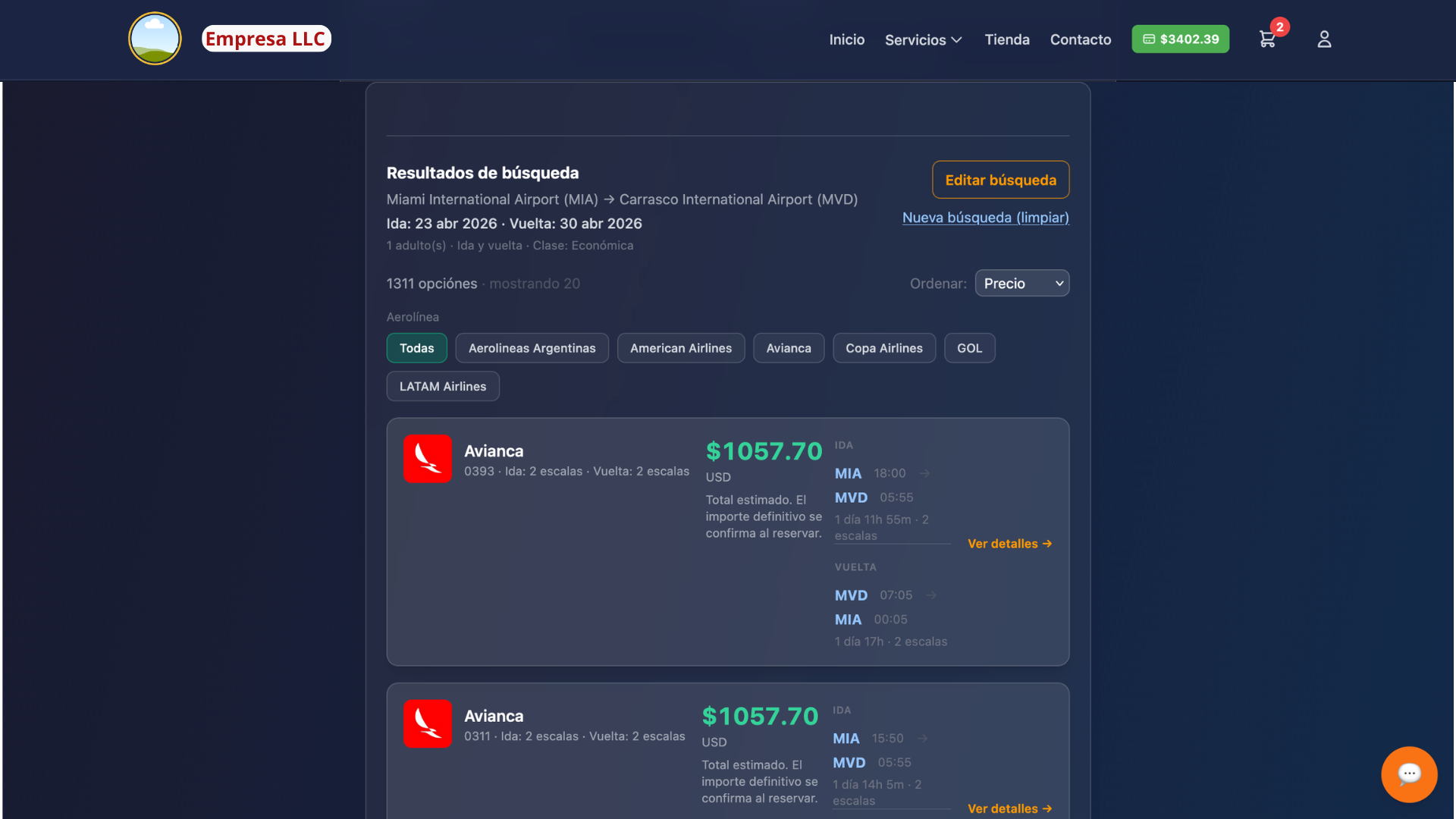Click Editar búsqueda button

[1000, 180]
